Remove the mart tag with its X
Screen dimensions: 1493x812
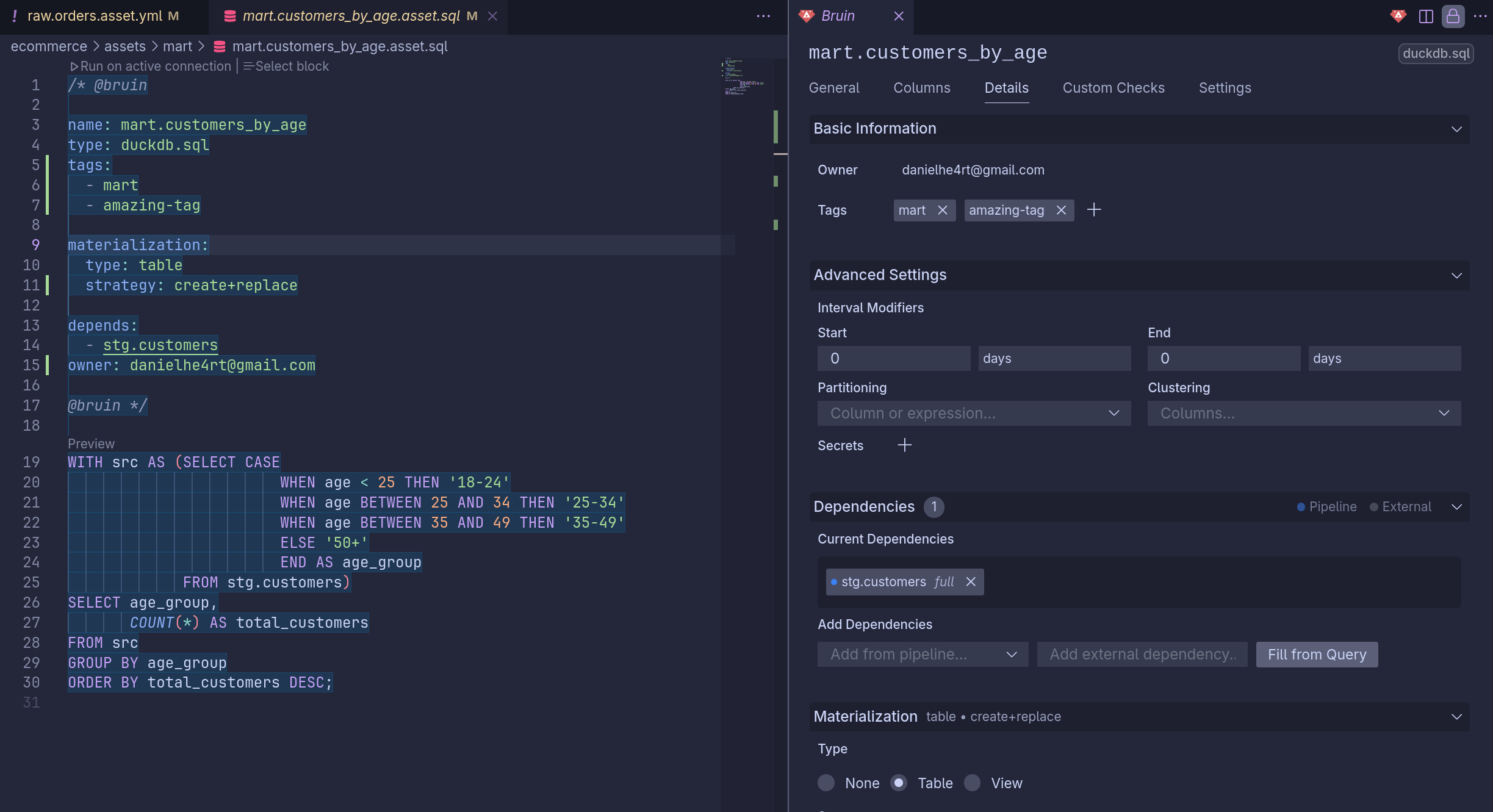pyautogui.click(x=943, y=210)
